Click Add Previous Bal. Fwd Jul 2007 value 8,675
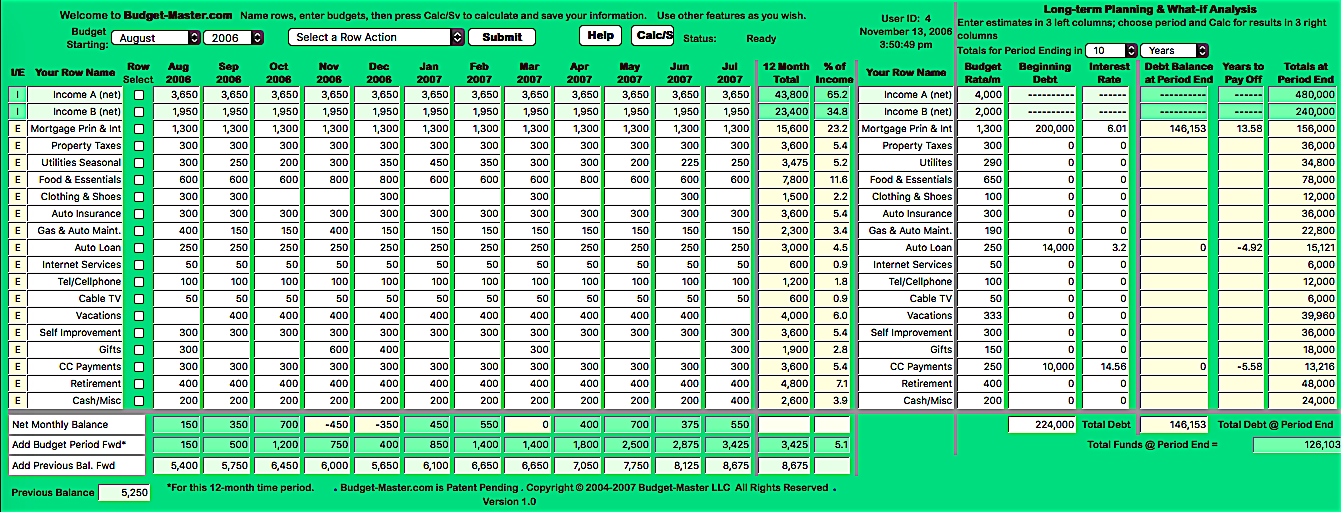Screen dimensions: 1341x512 click(x=730, y=466)
